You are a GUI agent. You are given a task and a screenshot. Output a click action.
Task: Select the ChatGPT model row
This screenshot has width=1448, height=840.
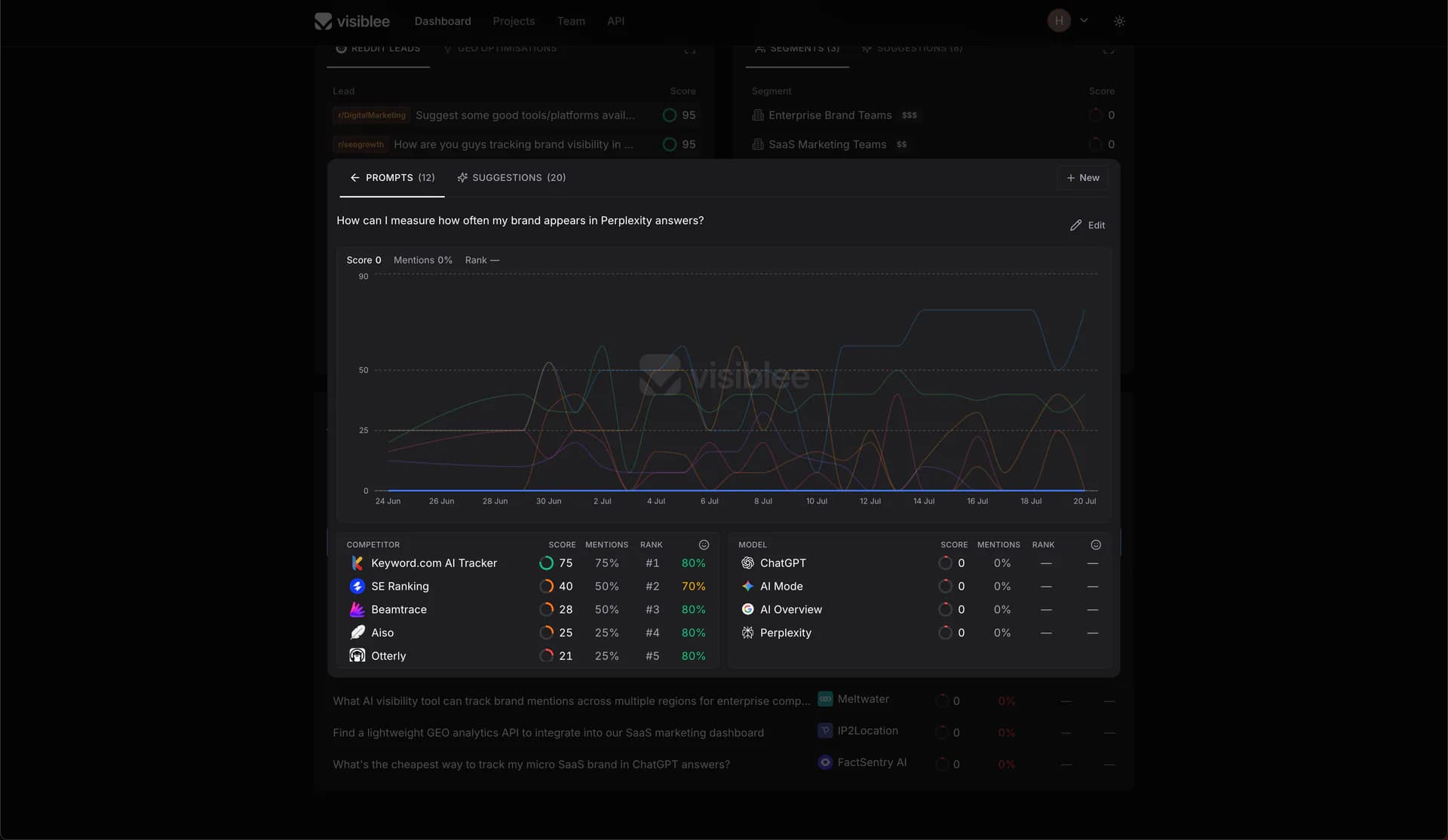tap(919, 563)
